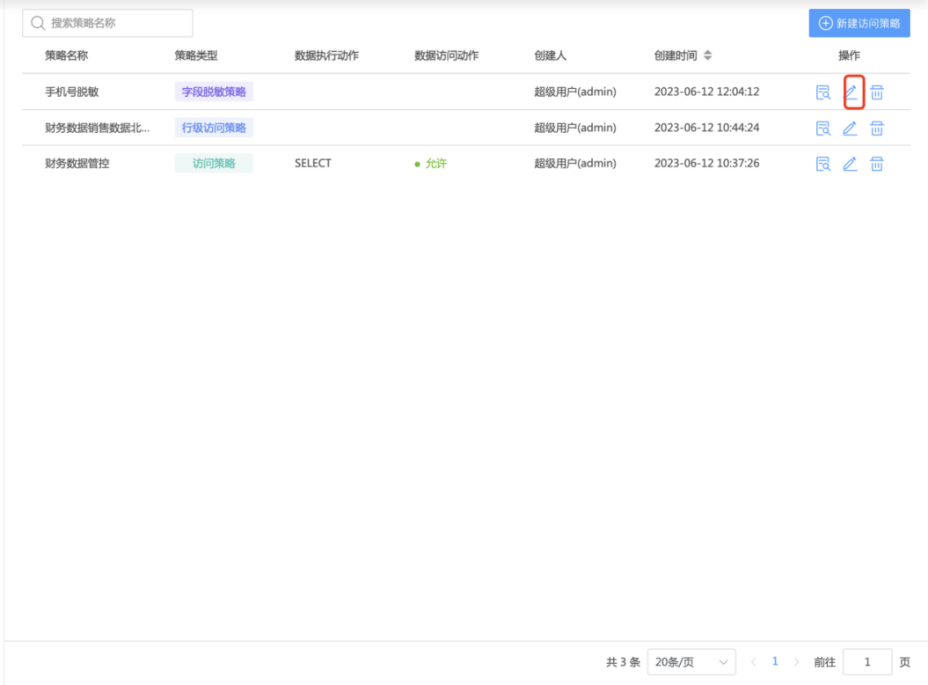Delete the 手机号脱敏 policy
Viewport: 928px width, 685px height.
[877, 92]
